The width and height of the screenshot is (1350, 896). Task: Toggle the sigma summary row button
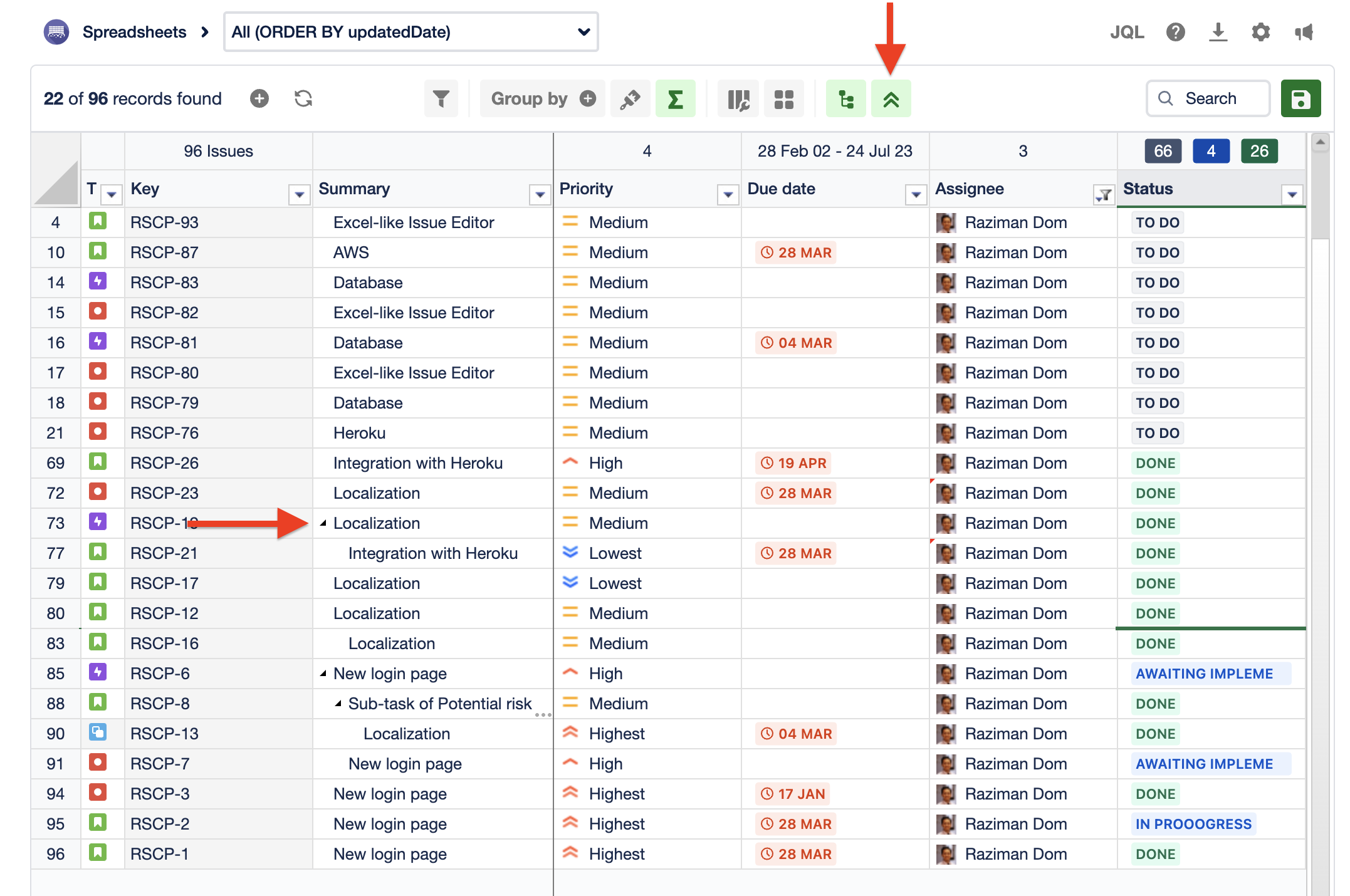click(675, 98)
